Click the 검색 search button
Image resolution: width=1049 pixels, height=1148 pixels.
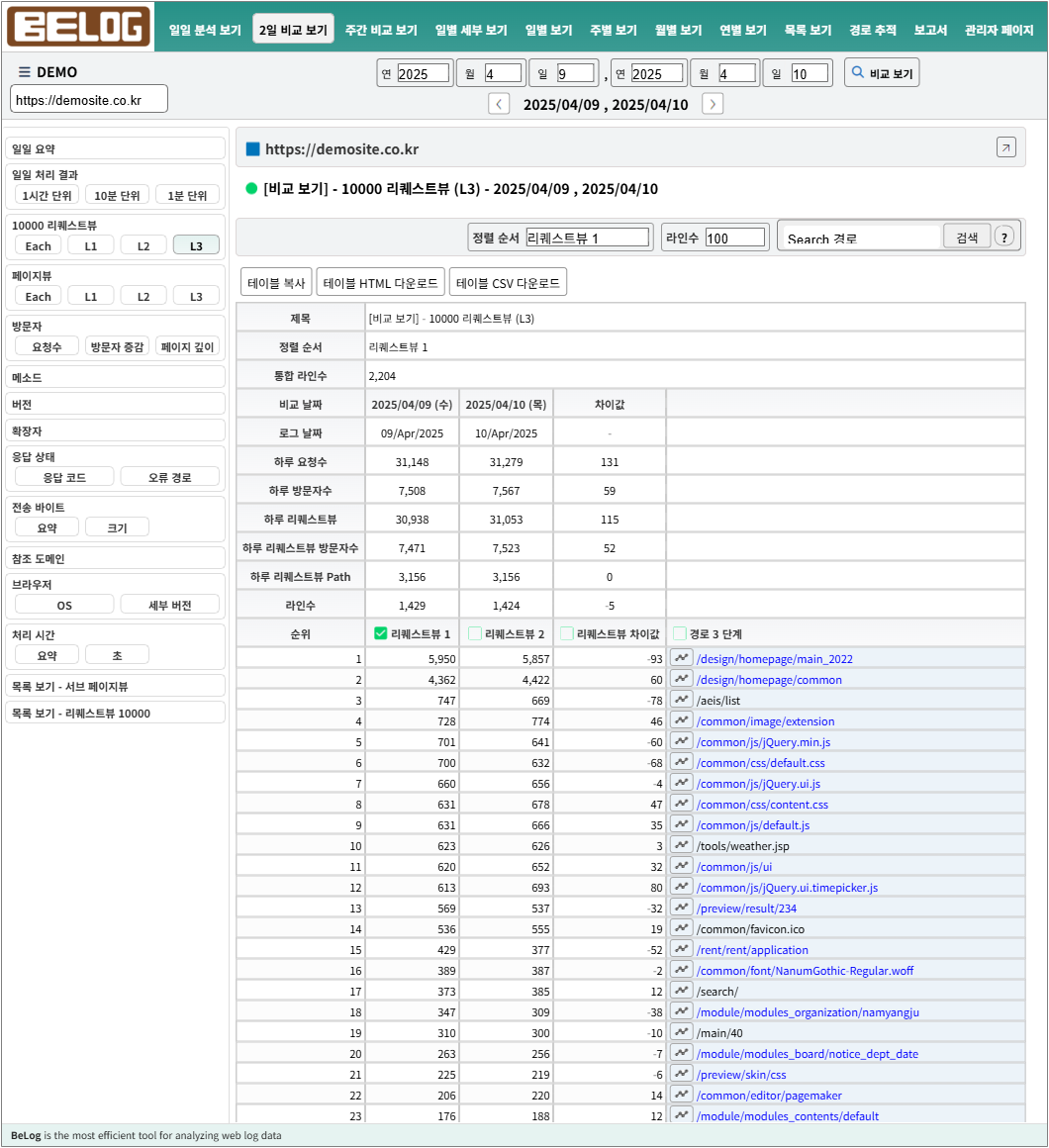pos(966,238)
